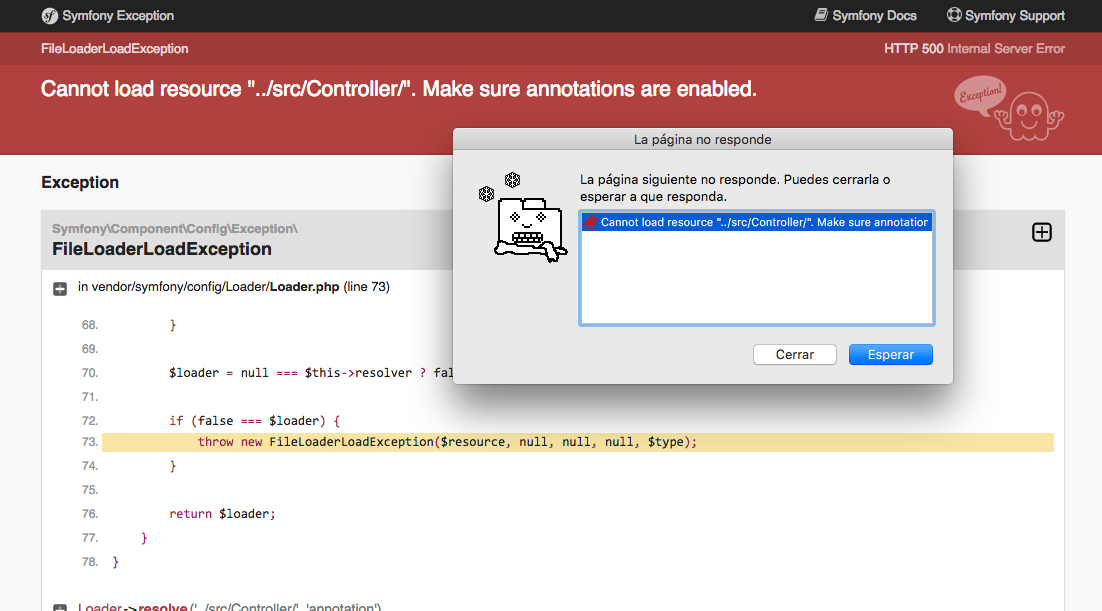
Task: Click the Symfony Support lifebuoy icon
Action: (x=954, y=15)
